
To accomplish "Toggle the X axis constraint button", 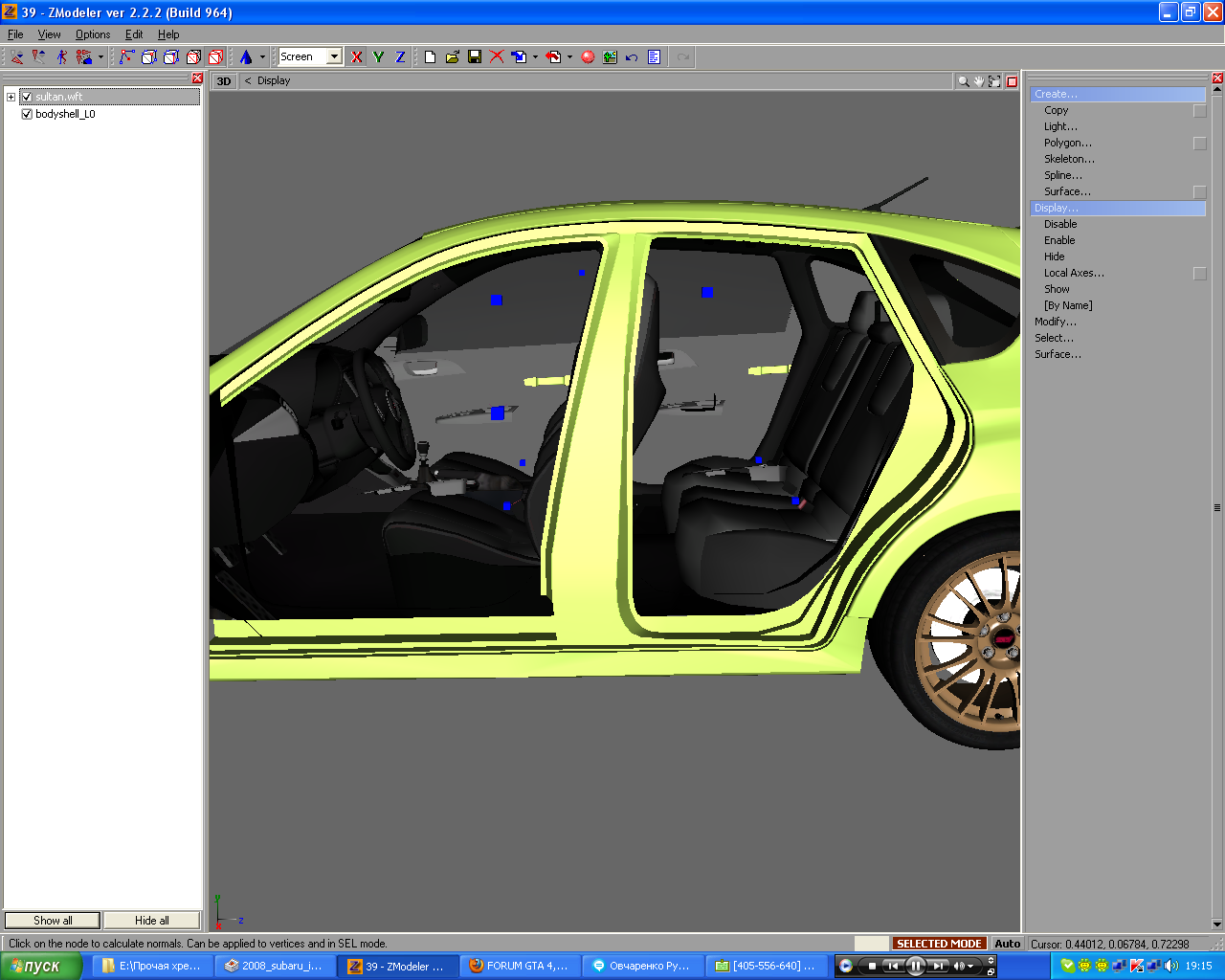I will tap(357, 57).
